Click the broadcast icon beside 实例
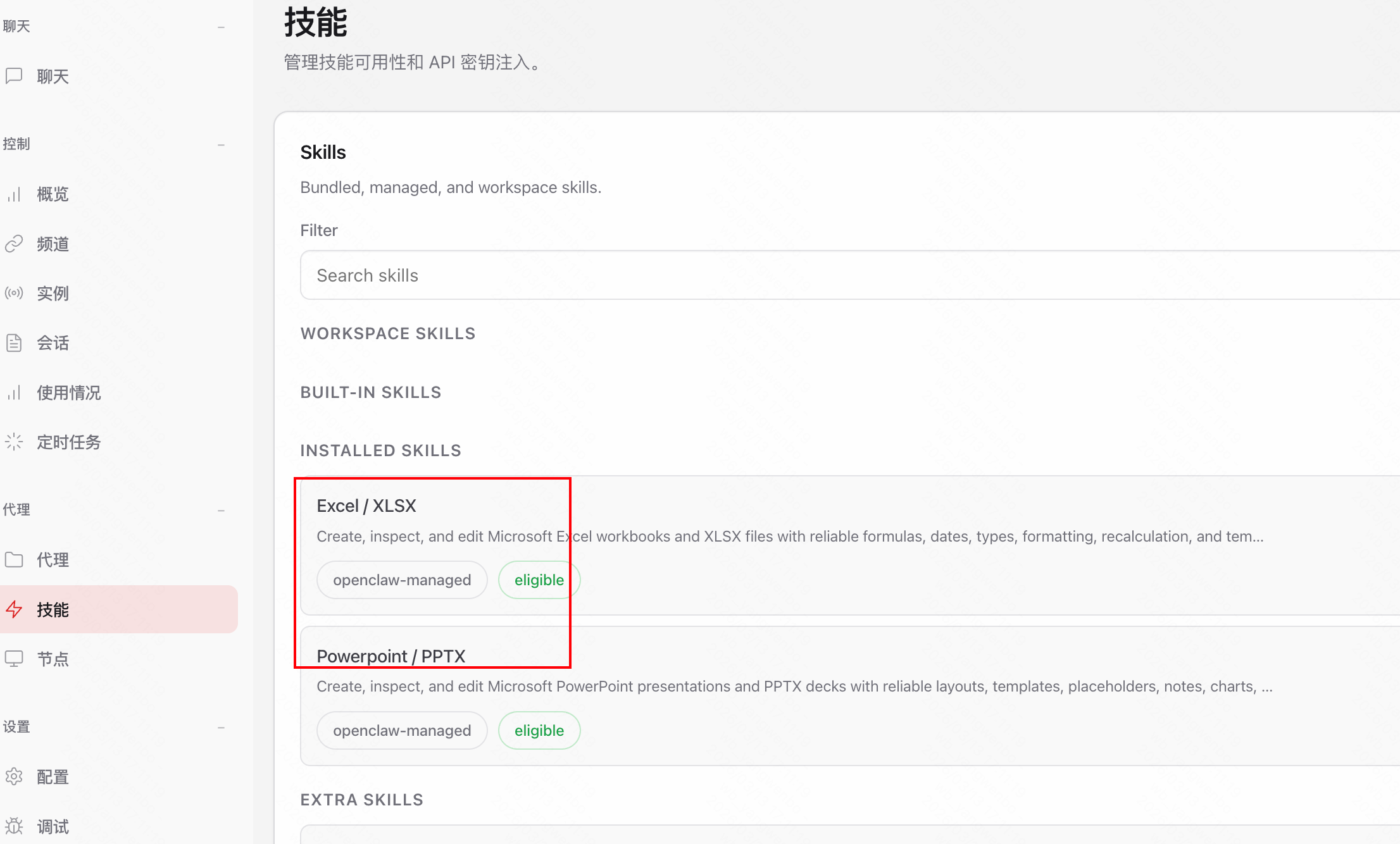Screen dimensions: 1400x844 [x=14, y=293]
